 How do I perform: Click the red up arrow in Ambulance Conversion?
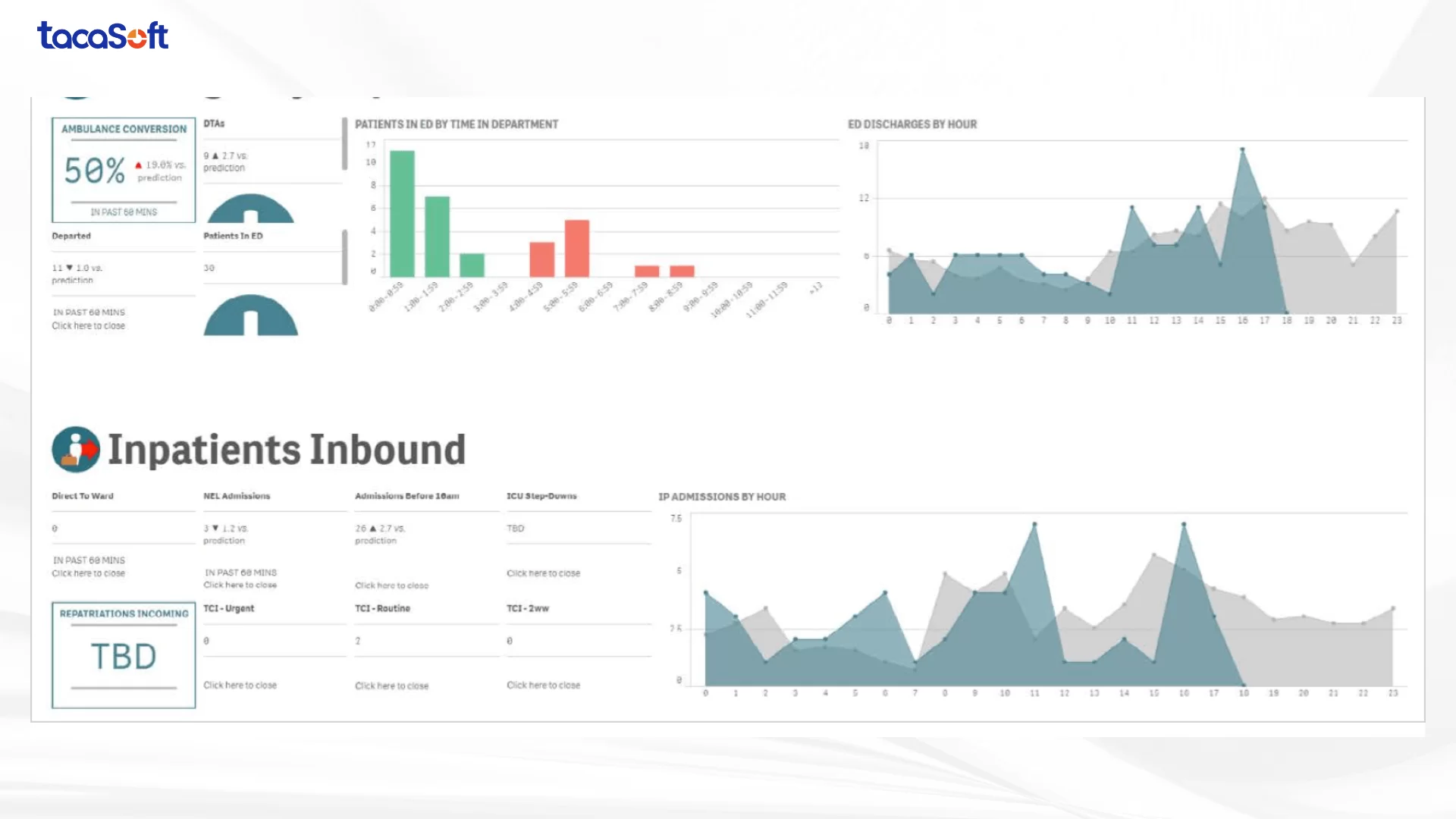[x=138, y=165]
